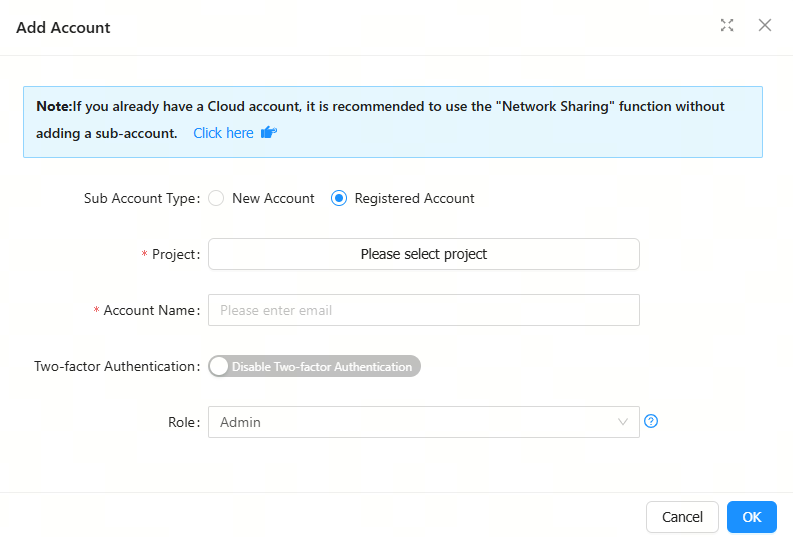Close the Add Account dialog
793x537 pixels.
click(765, 26)
